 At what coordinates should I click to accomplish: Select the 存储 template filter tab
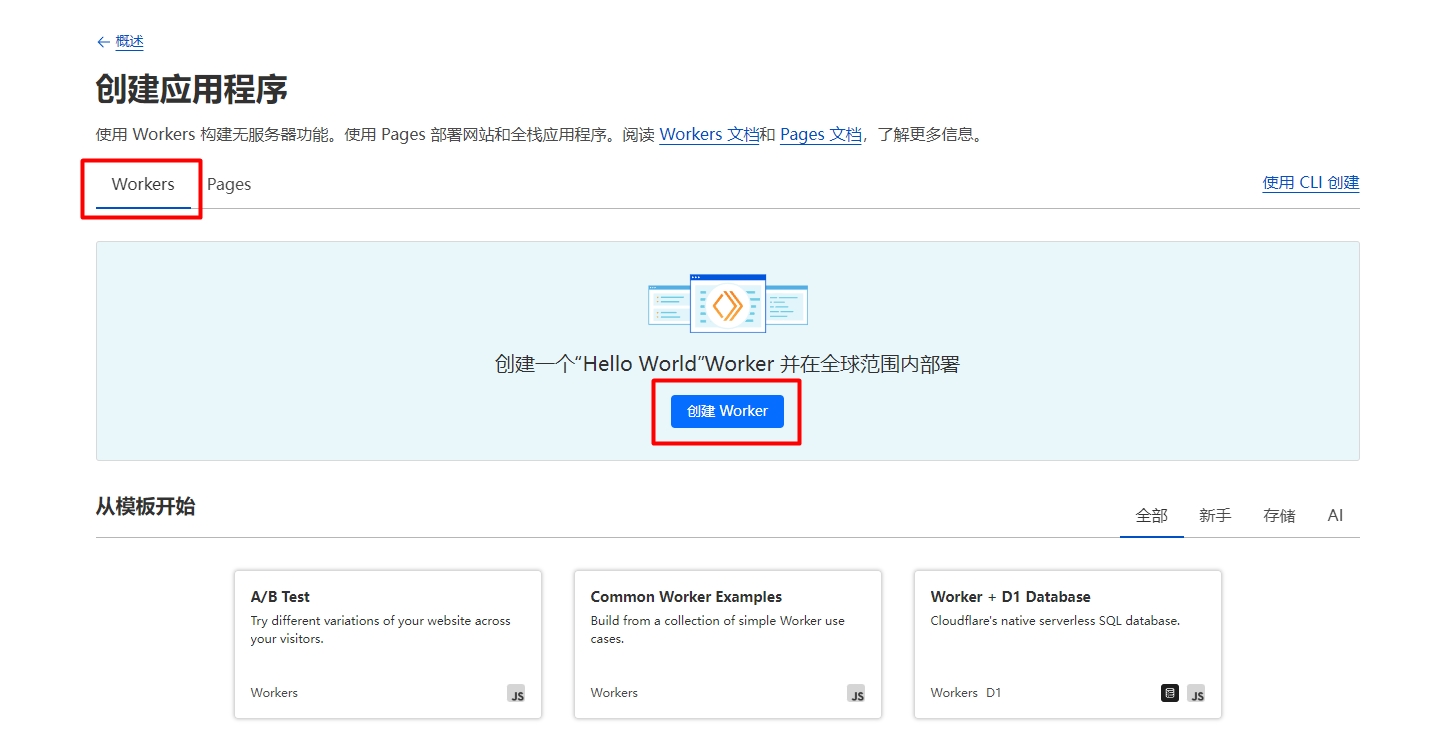click(1279, 516)
